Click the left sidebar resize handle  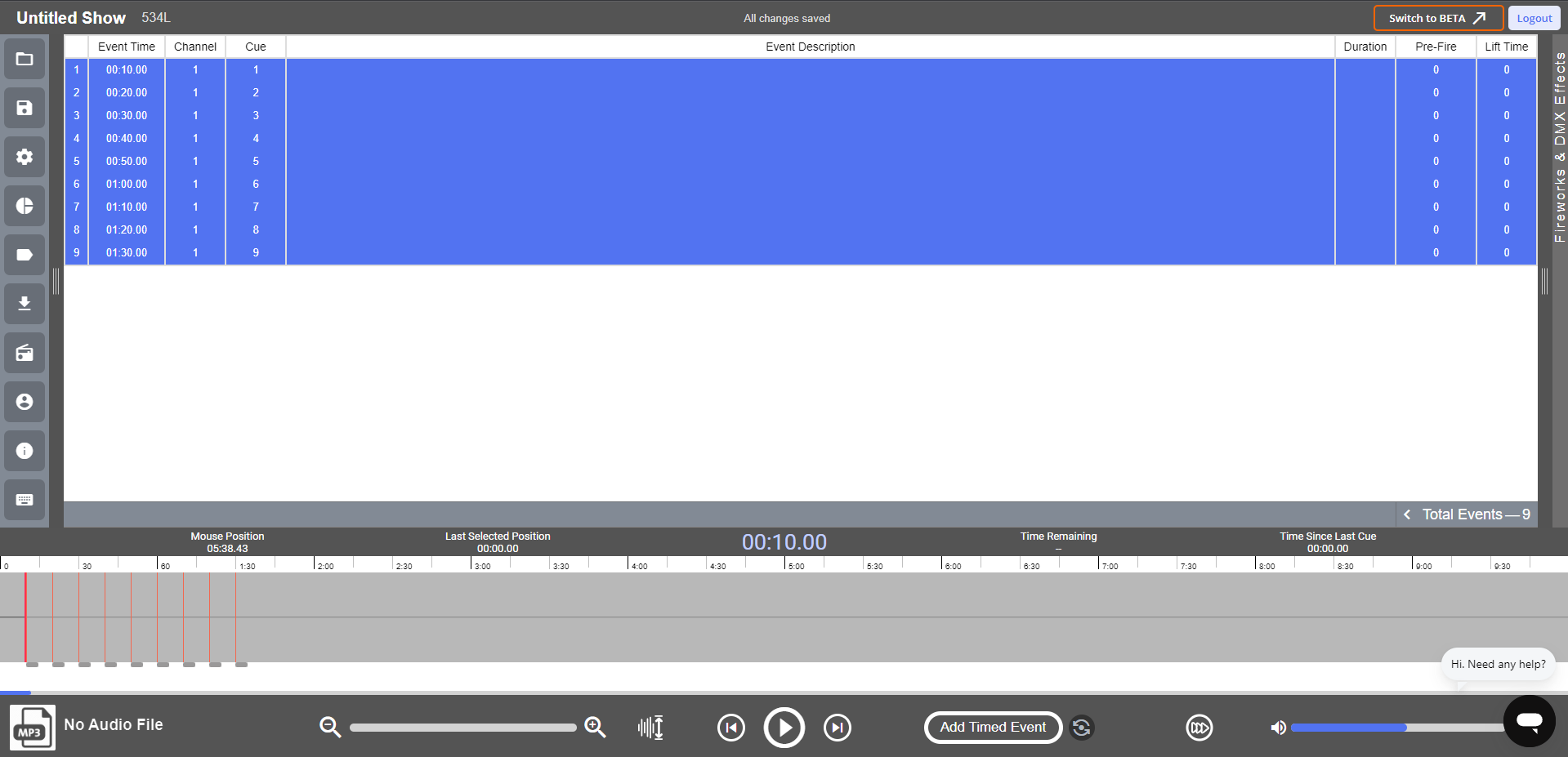pos(56,282)
